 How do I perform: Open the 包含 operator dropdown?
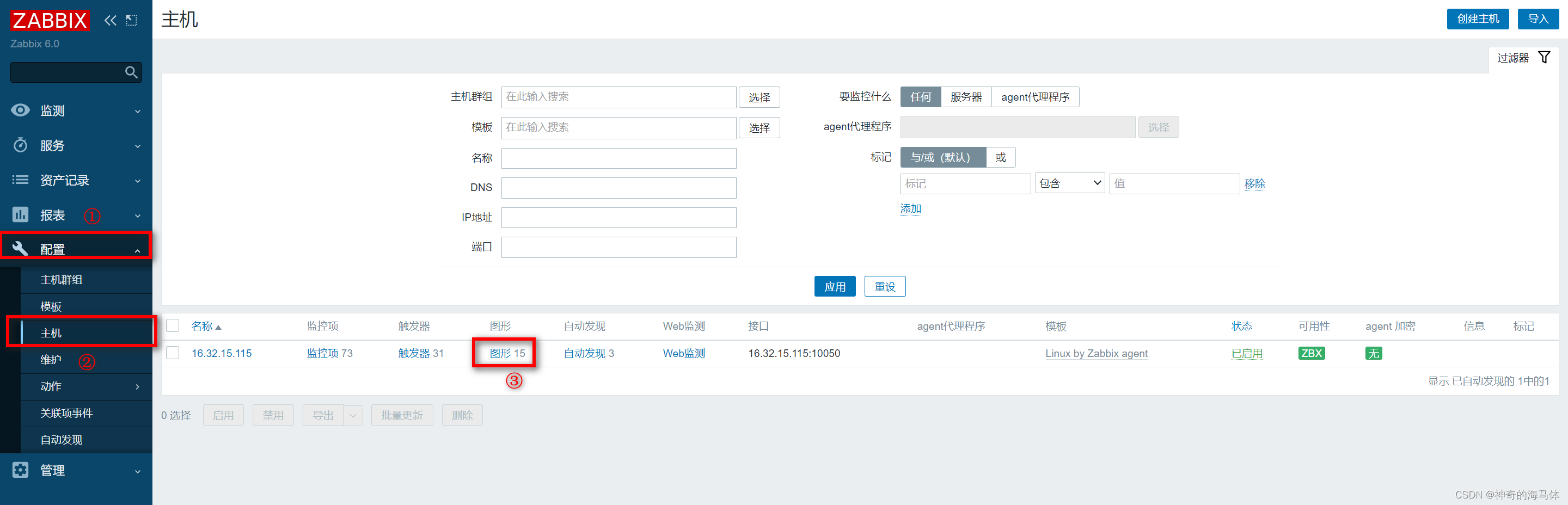pyautogui.click(x=1069, y=182)
